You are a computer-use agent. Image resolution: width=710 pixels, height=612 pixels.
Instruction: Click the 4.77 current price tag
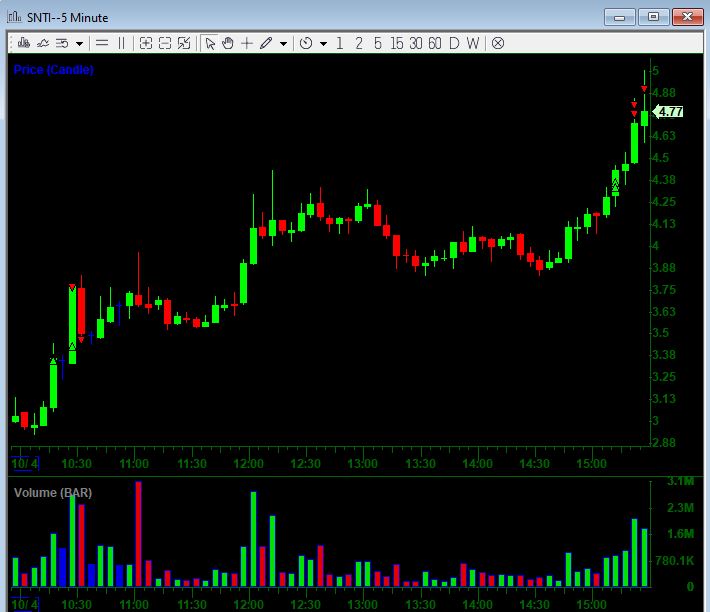pos(668,111)
